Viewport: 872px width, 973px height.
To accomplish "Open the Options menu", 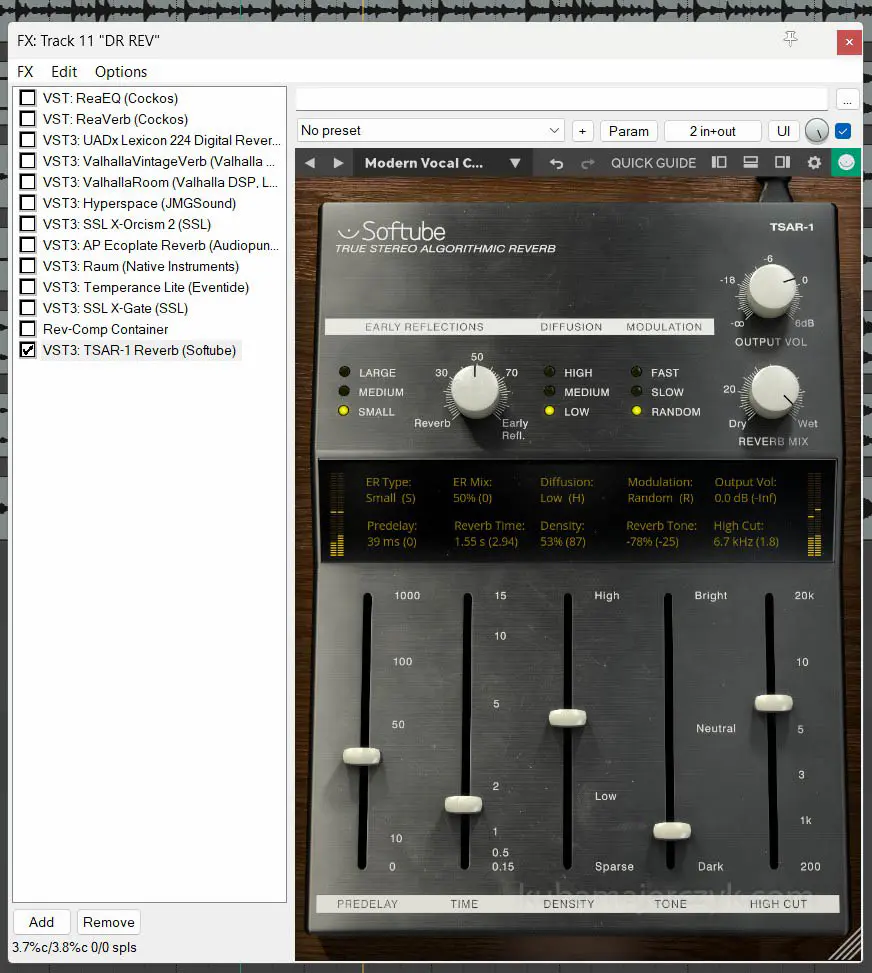I will pos(121,72).
